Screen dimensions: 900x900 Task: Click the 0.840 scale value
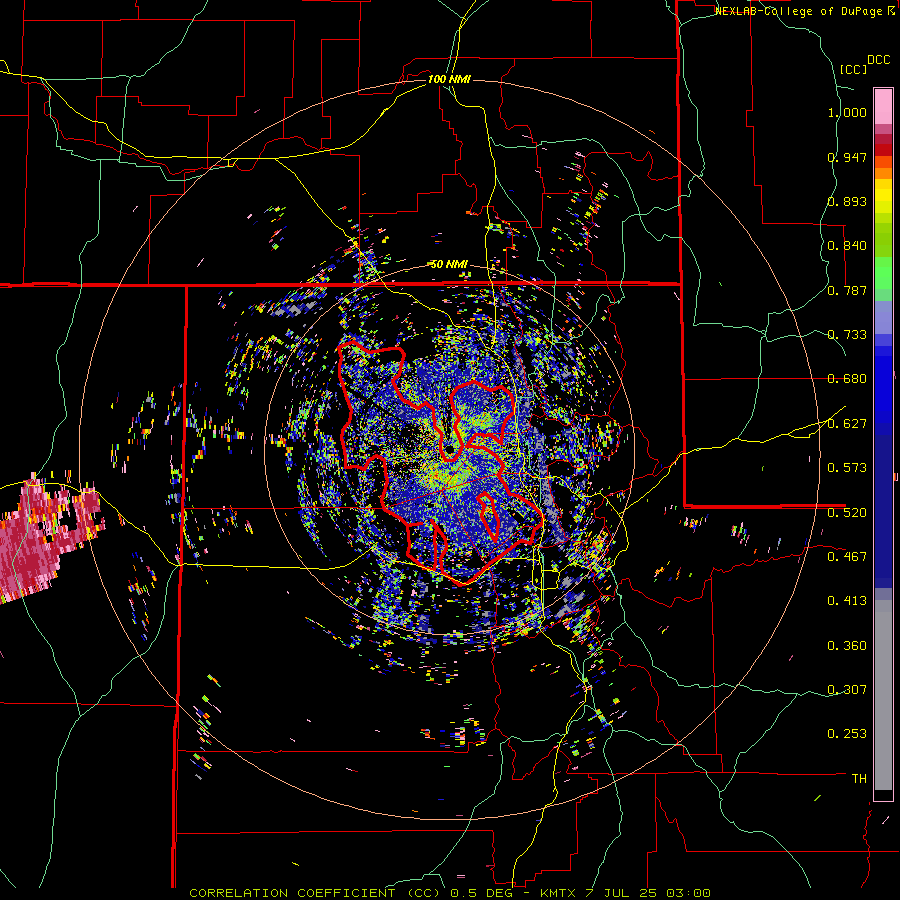[x=847, y=246]
